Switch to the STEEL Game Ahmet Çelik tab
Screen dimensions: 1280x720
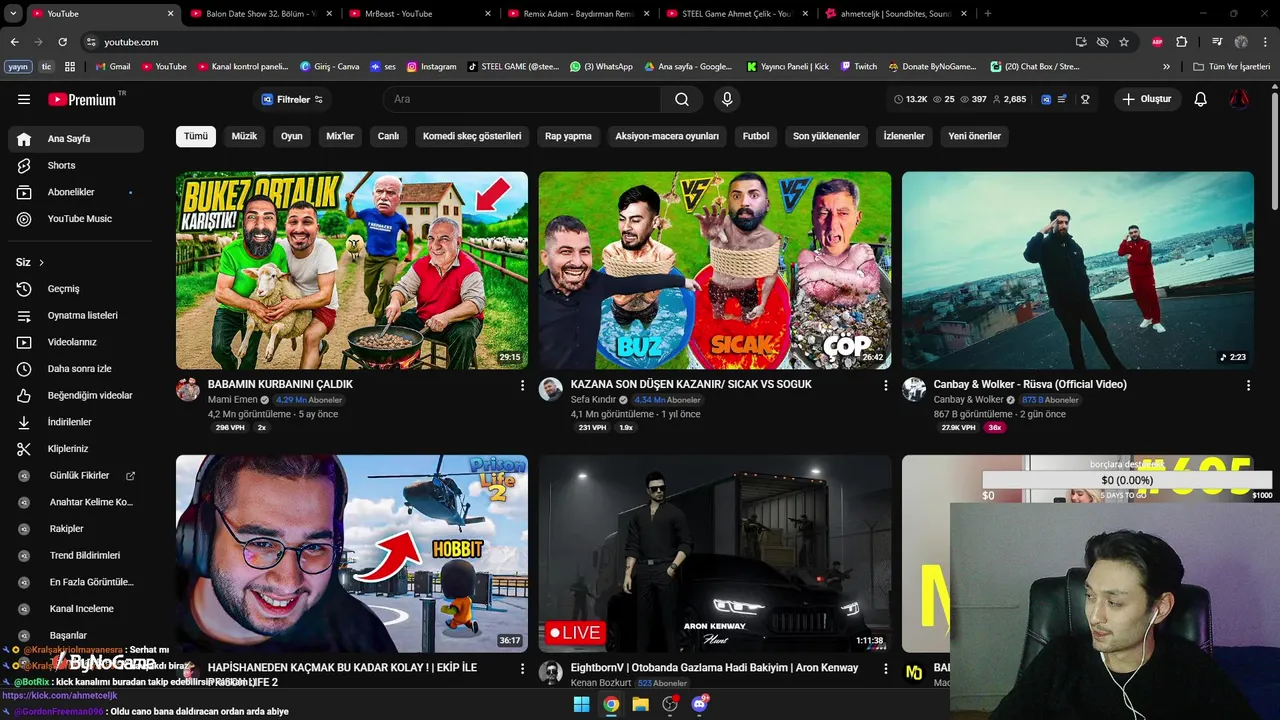(737, 14)
